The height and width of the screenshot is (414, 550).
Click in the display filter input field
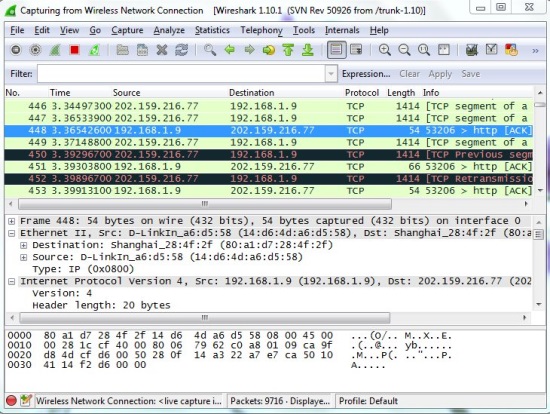181,74
